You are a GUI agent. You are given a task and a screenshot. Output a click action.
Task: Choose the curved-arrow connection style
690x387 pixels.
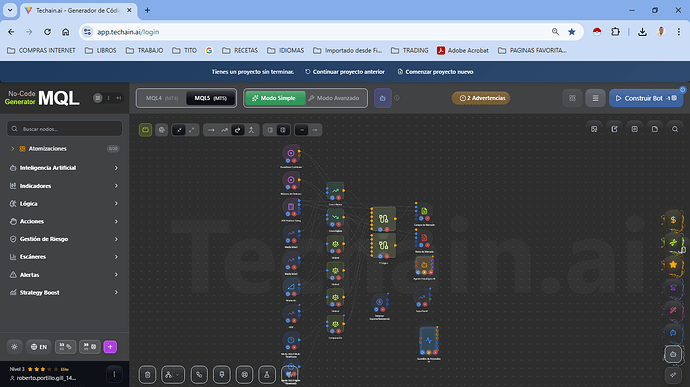click(238, 130)
